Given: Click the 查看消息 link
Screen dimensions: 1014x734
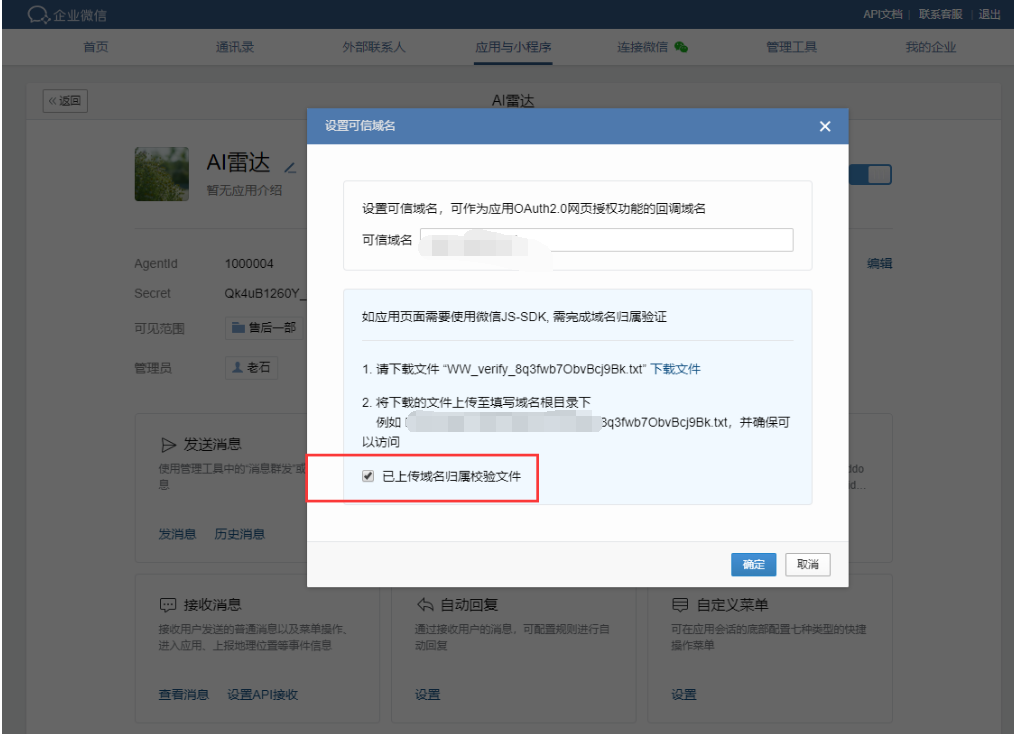Looking at the screenshot, I should (x=184, y=695).
